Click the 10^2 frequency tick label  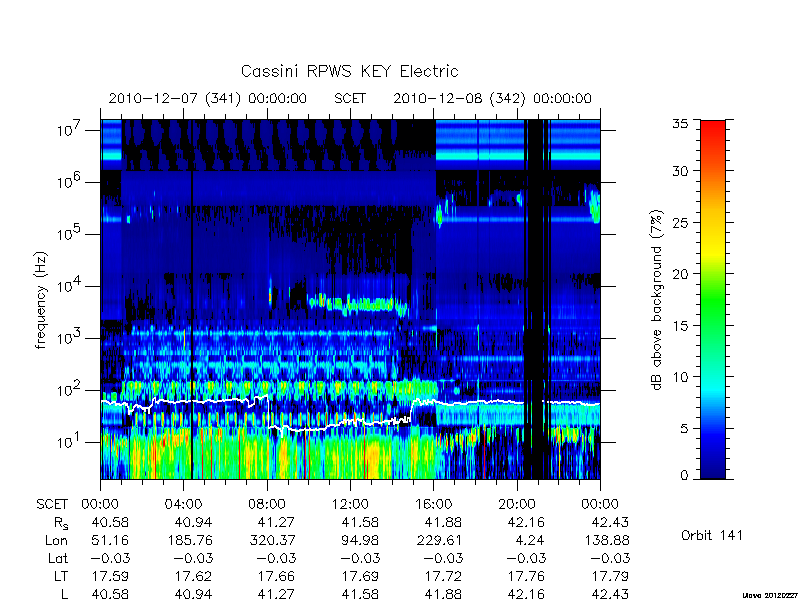[71, 390]
